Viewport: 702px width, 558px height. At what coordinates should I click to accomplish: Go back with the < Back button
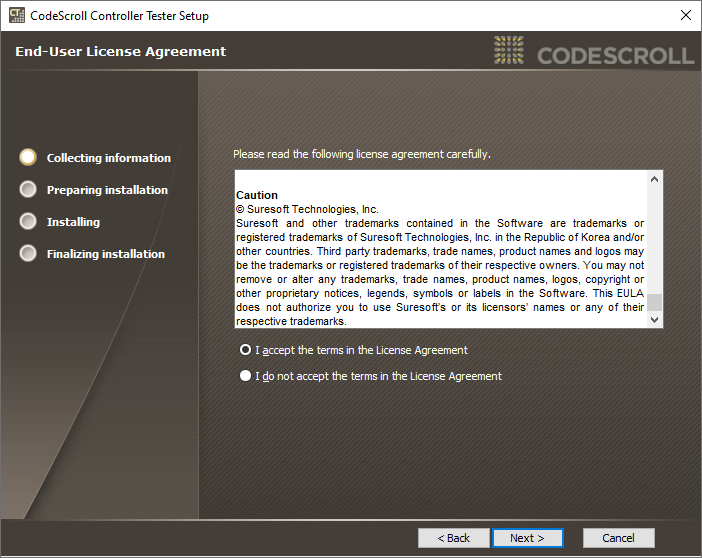point(454,538)
